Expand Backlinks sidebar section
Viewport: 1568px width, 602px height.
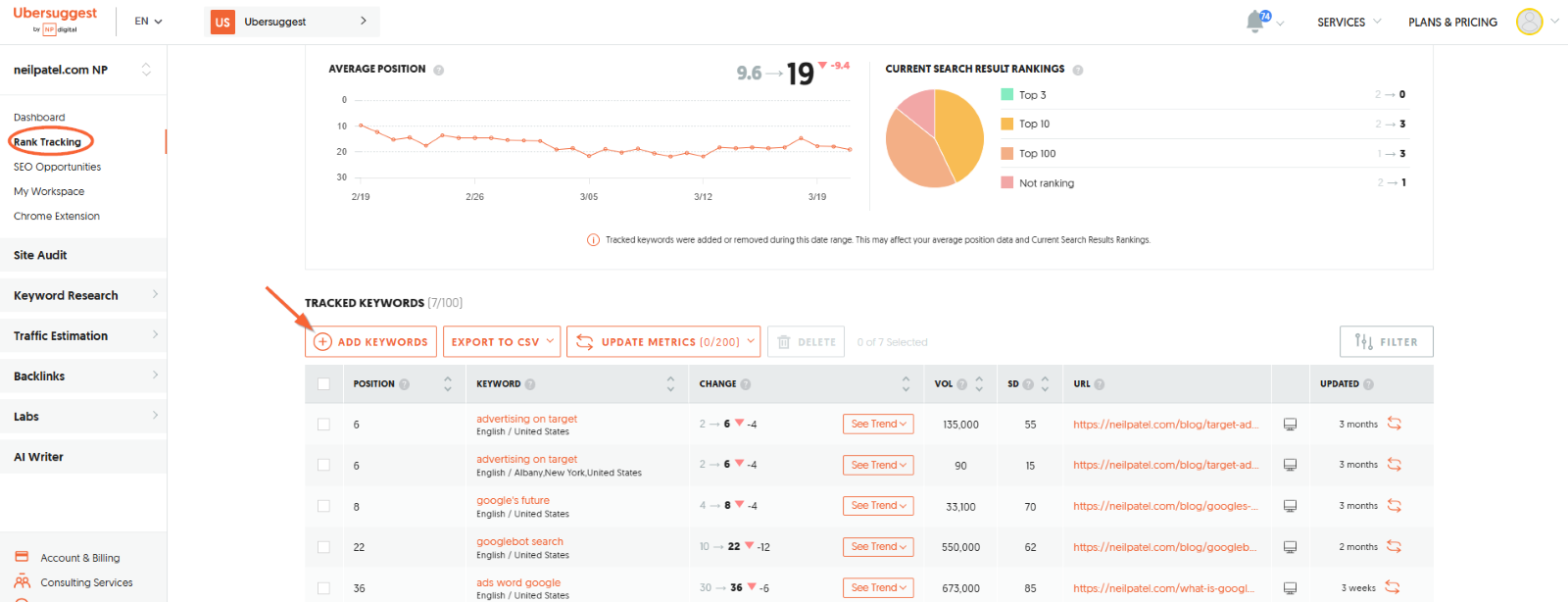pyautogui.click(x=83, y=376)
